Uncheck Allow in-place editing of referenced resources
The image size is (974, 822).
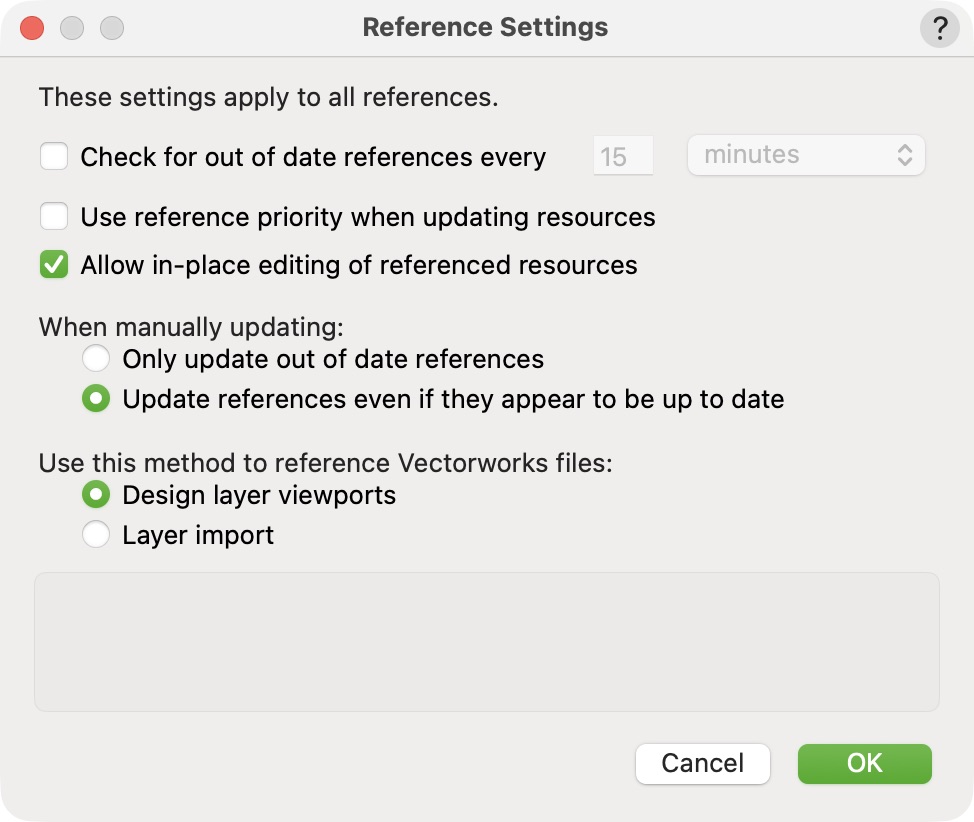pyautogui.click(x=54, y=264)
